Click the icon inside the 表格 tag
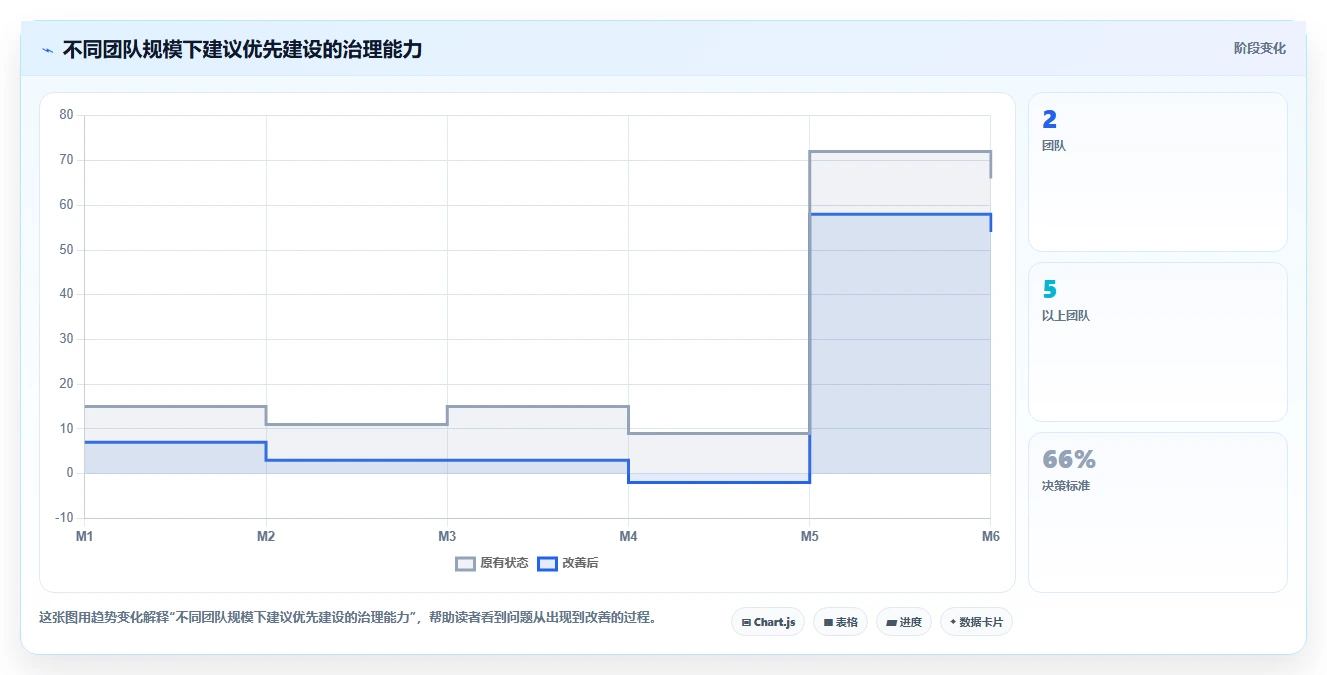Image resolution: width=1327 pixels, height=675 pixels. tap(828, 622)
